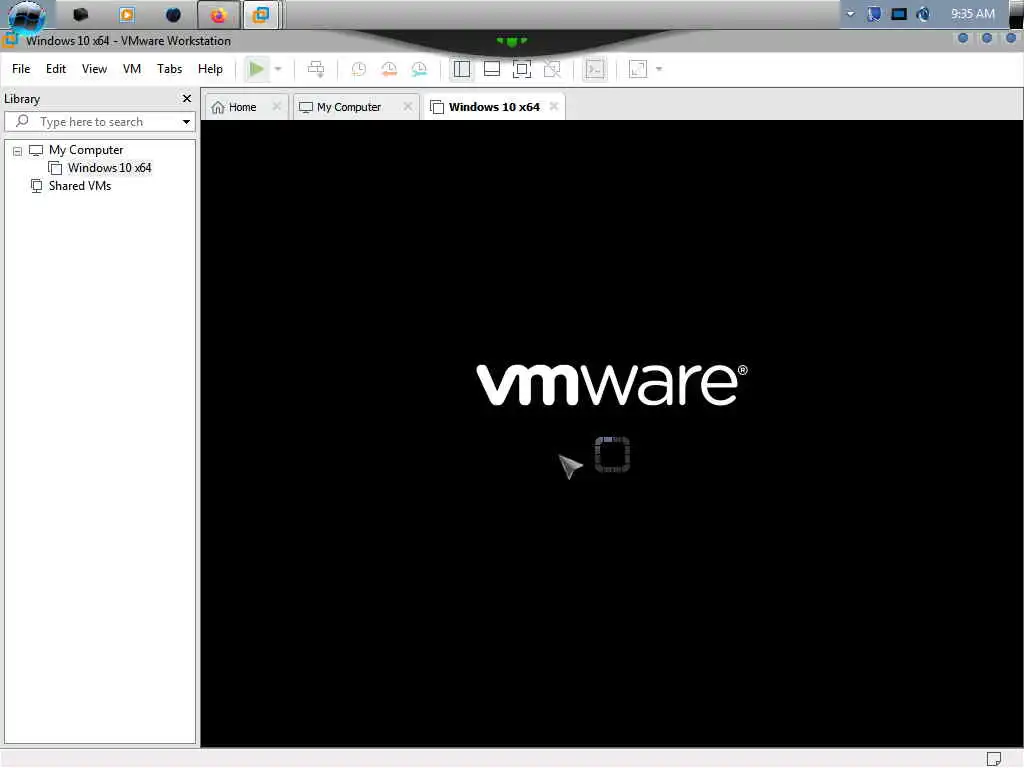Click the status bar message log icon
The width and height of the screenshot is (1024, 768).
tap(994, 759)
